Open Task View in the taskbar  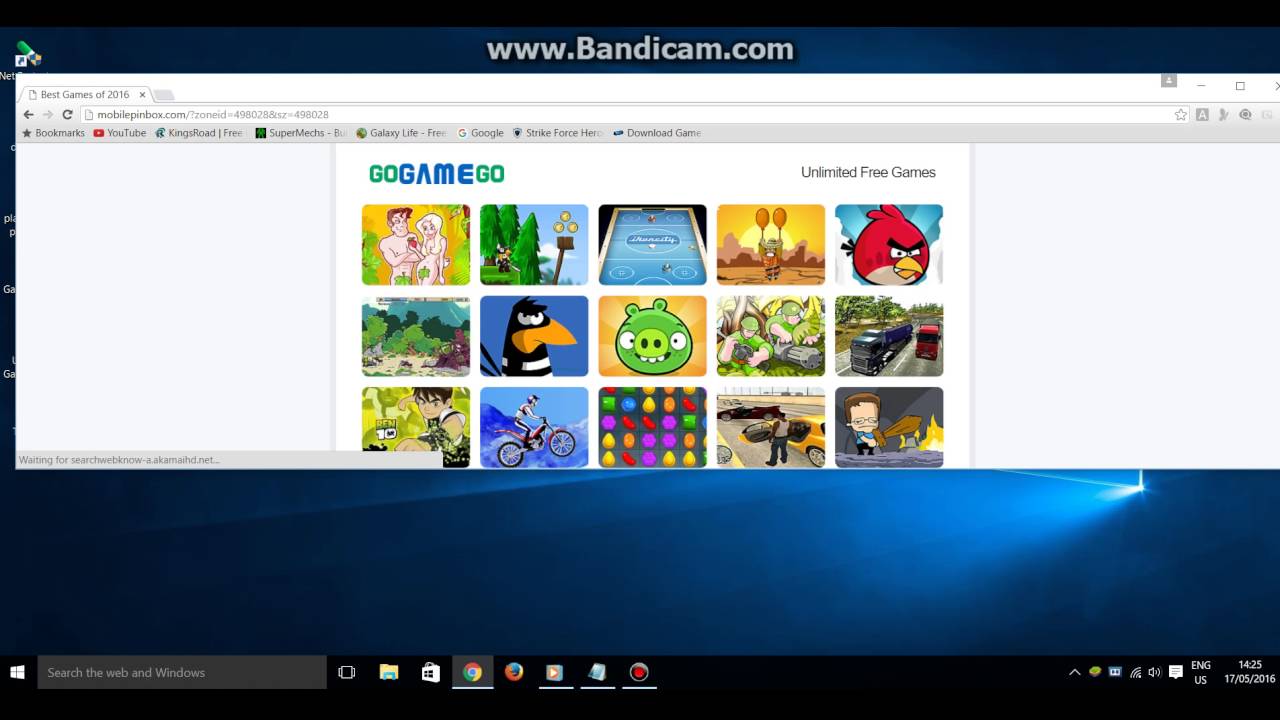[347, 672]
